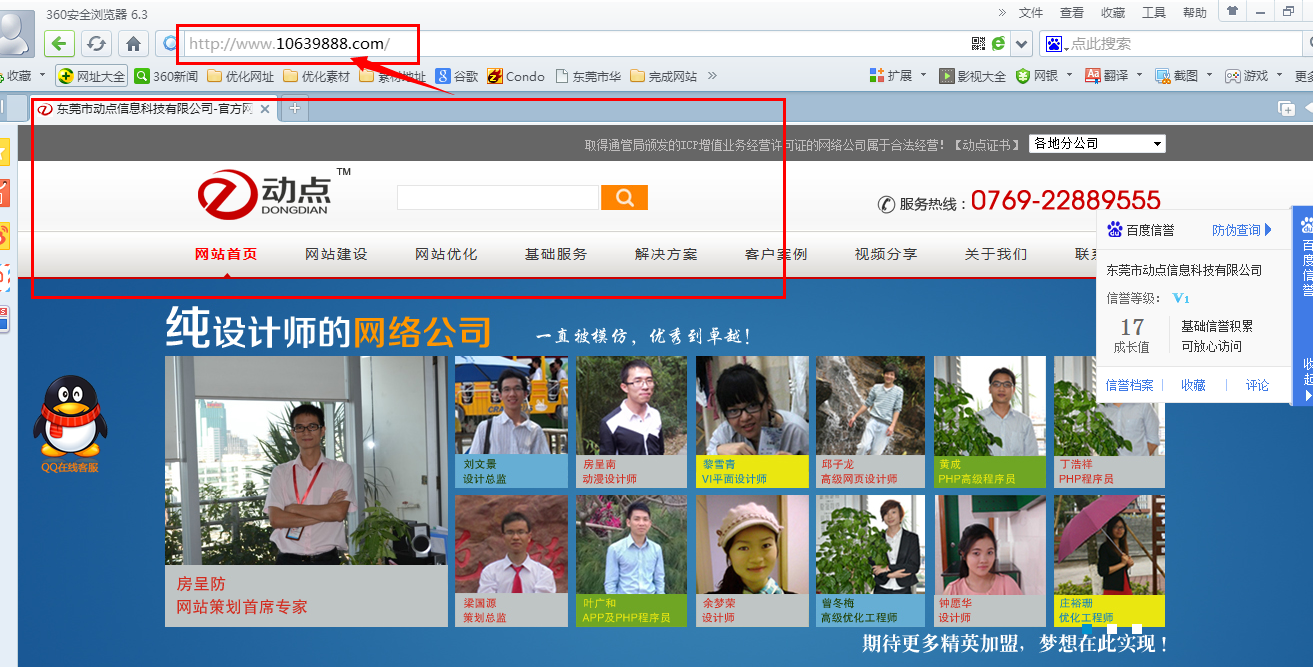Go to the browser home page icon
The image size is (1313, 667).
tap(133, 43)
